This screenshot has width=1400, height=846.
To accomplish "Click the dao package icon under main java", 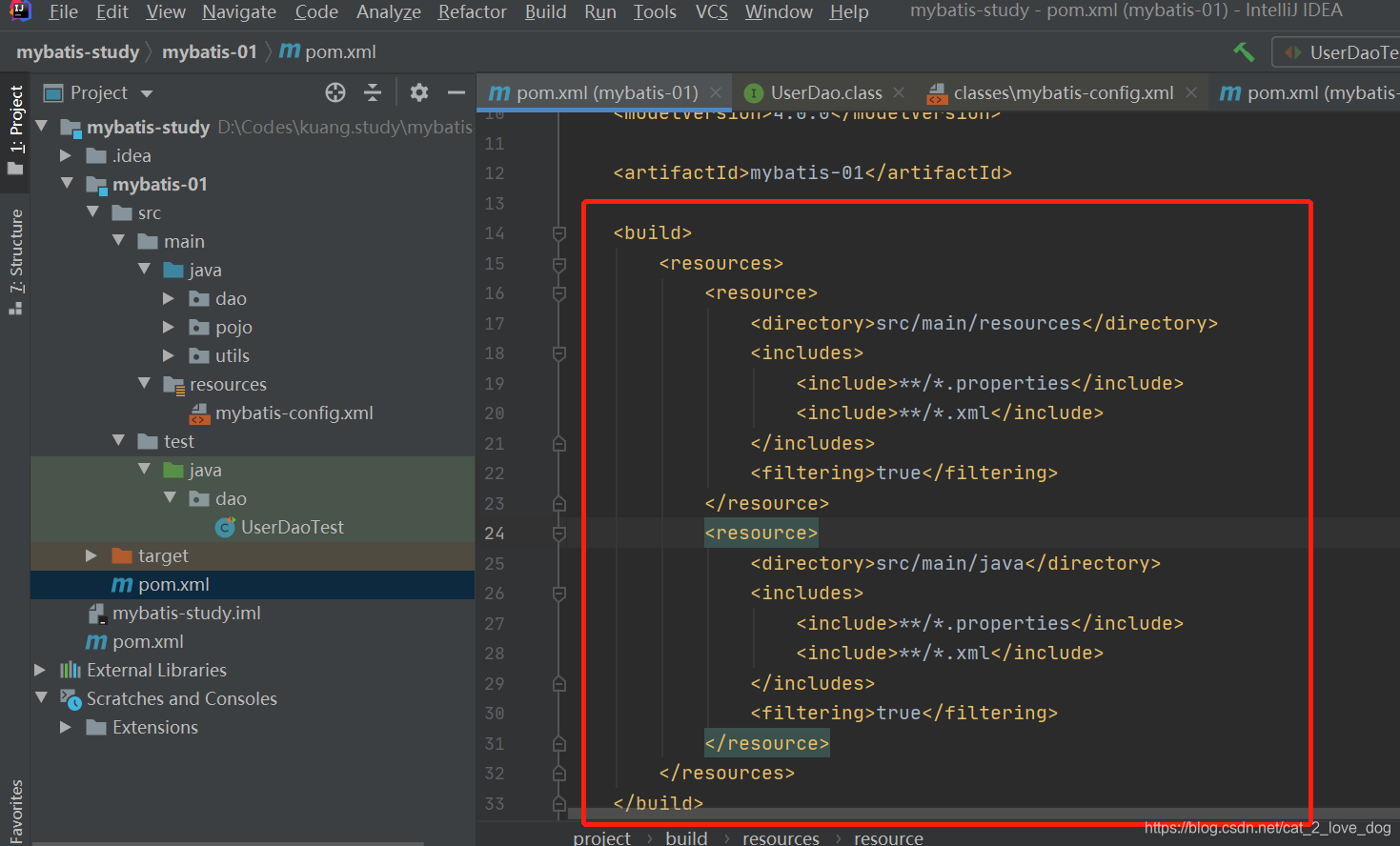I will click(199, 298).
